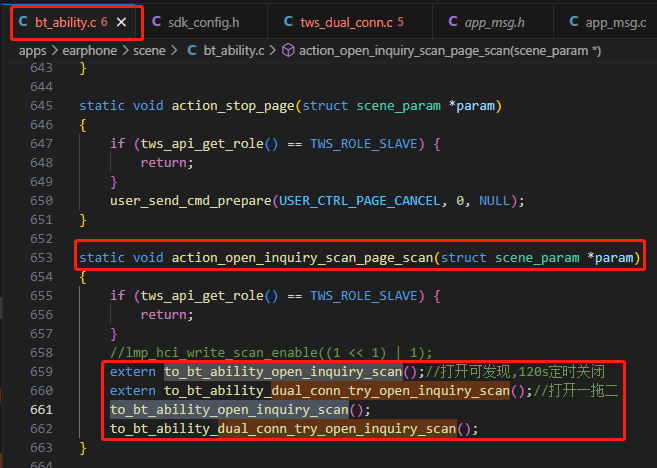The height and width of the screenshot is (468, 657).
Task: Click the 'scene' breadcrumb segment
Action: [x=149, y=51]
